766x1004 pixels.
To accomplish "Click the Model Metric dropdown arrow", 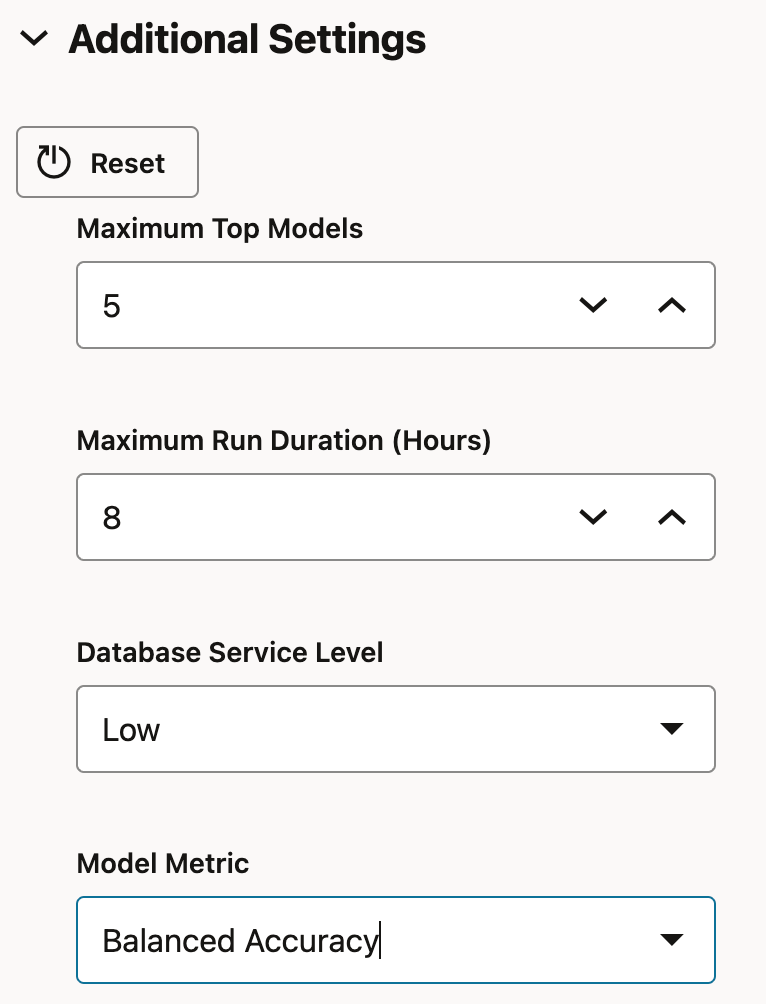I will coord(673,940).
